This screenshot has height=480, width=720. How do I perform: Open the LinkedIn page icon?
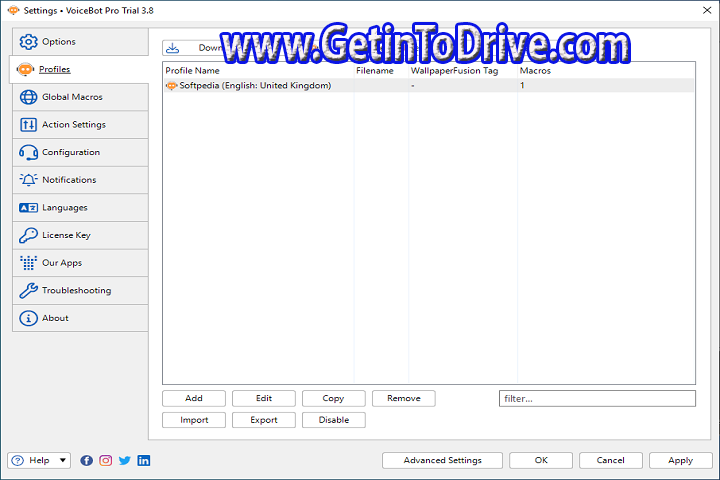click(x=144, y=460)
